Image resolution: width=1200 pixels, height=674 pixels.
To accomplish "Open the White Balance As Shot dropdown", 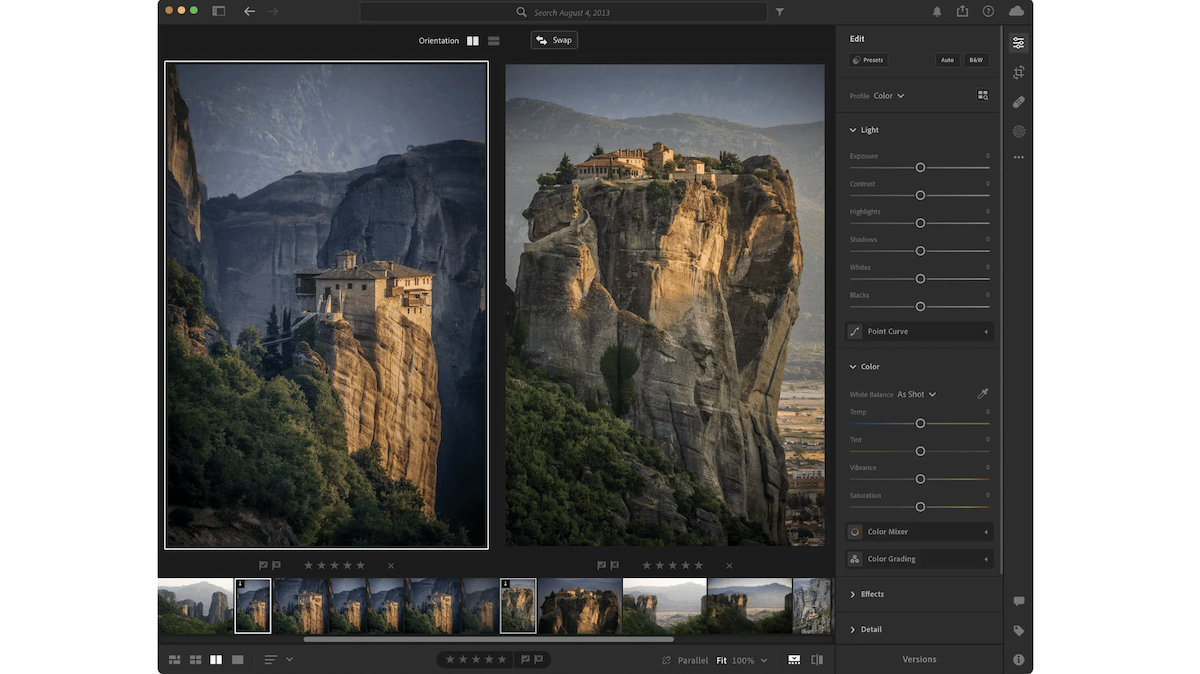I will point(916,394).
